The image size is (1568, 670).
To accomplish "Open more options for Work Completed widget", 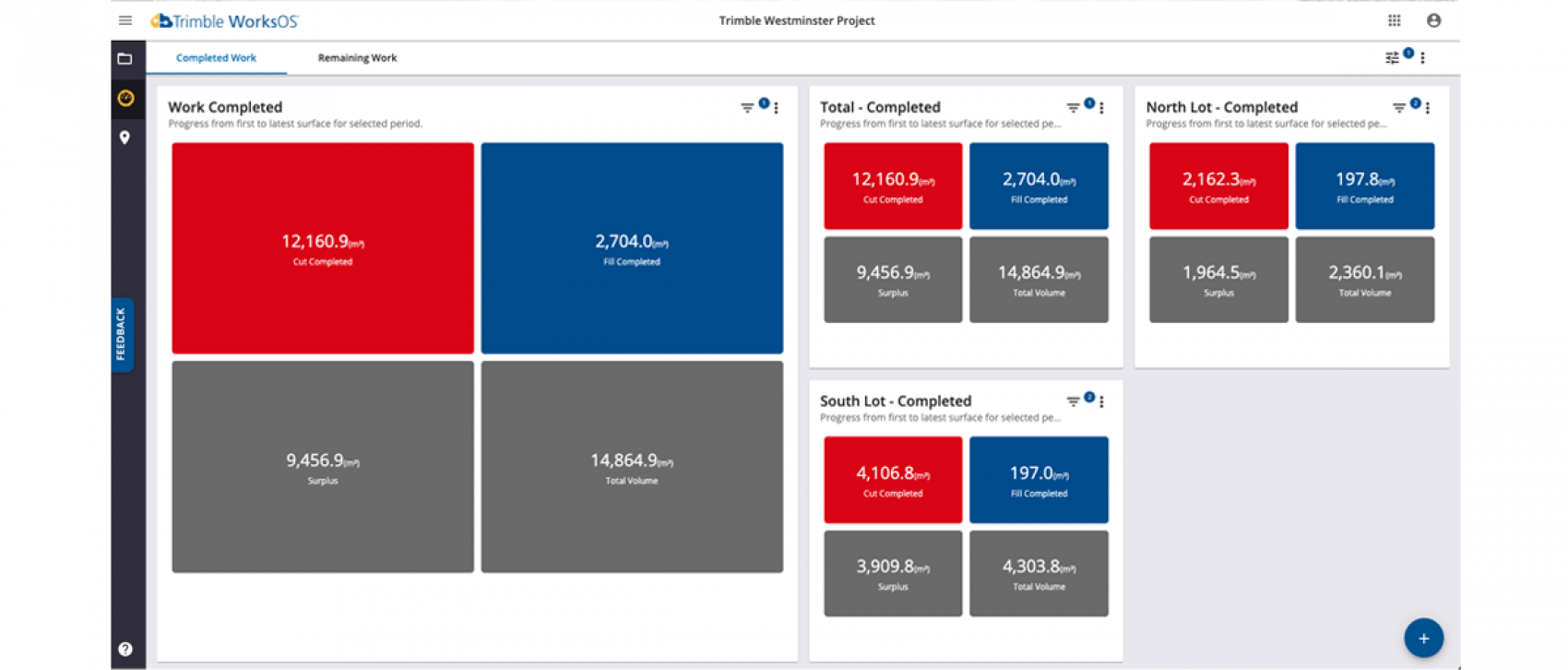I will tap(777, 108).
